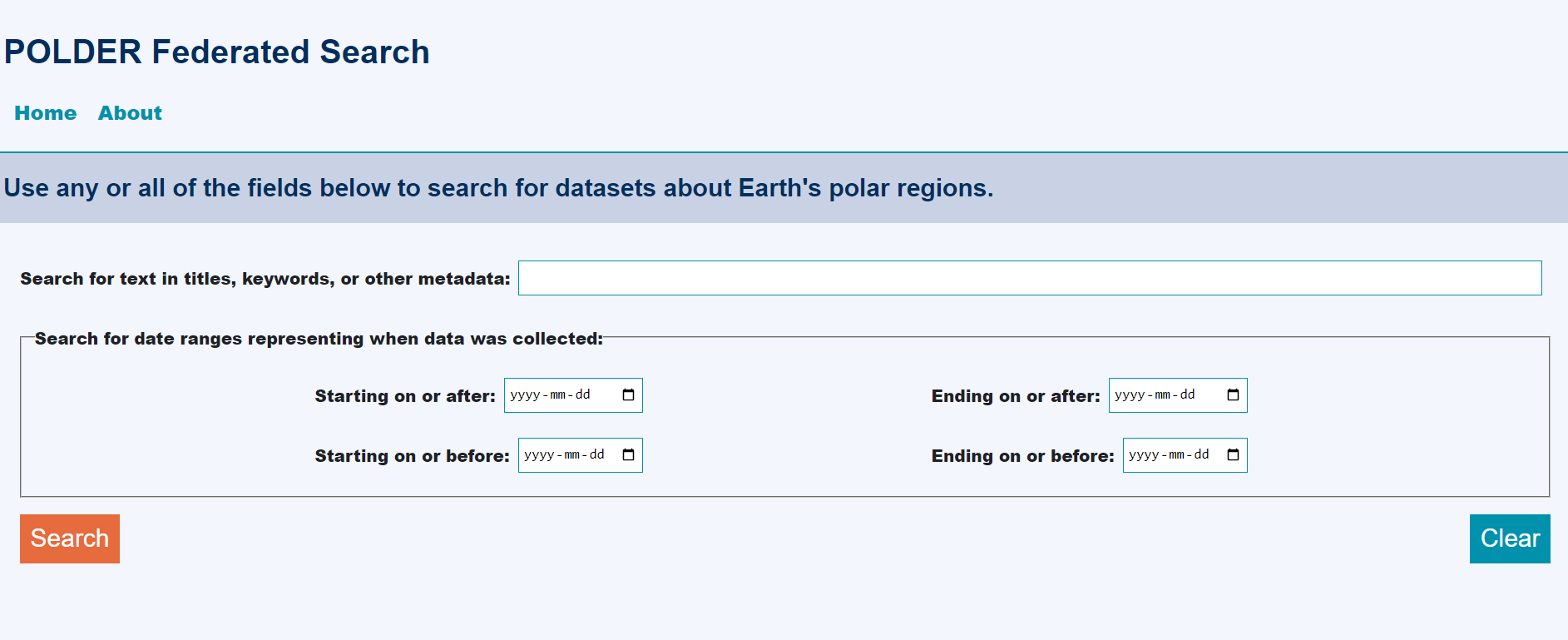This screenshot has width=1568, height=640.
Task: Focus the text search input field
Action: coord(1030,278)
